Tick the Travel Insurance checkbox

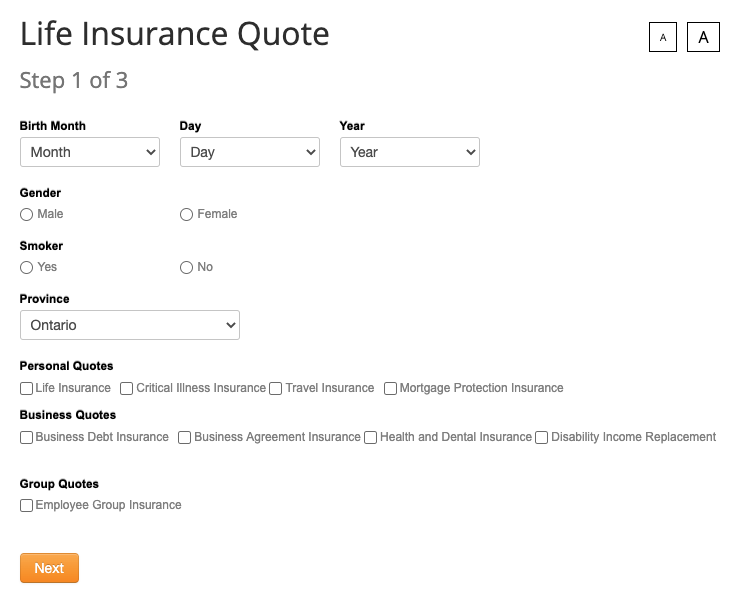pos(276,389)
